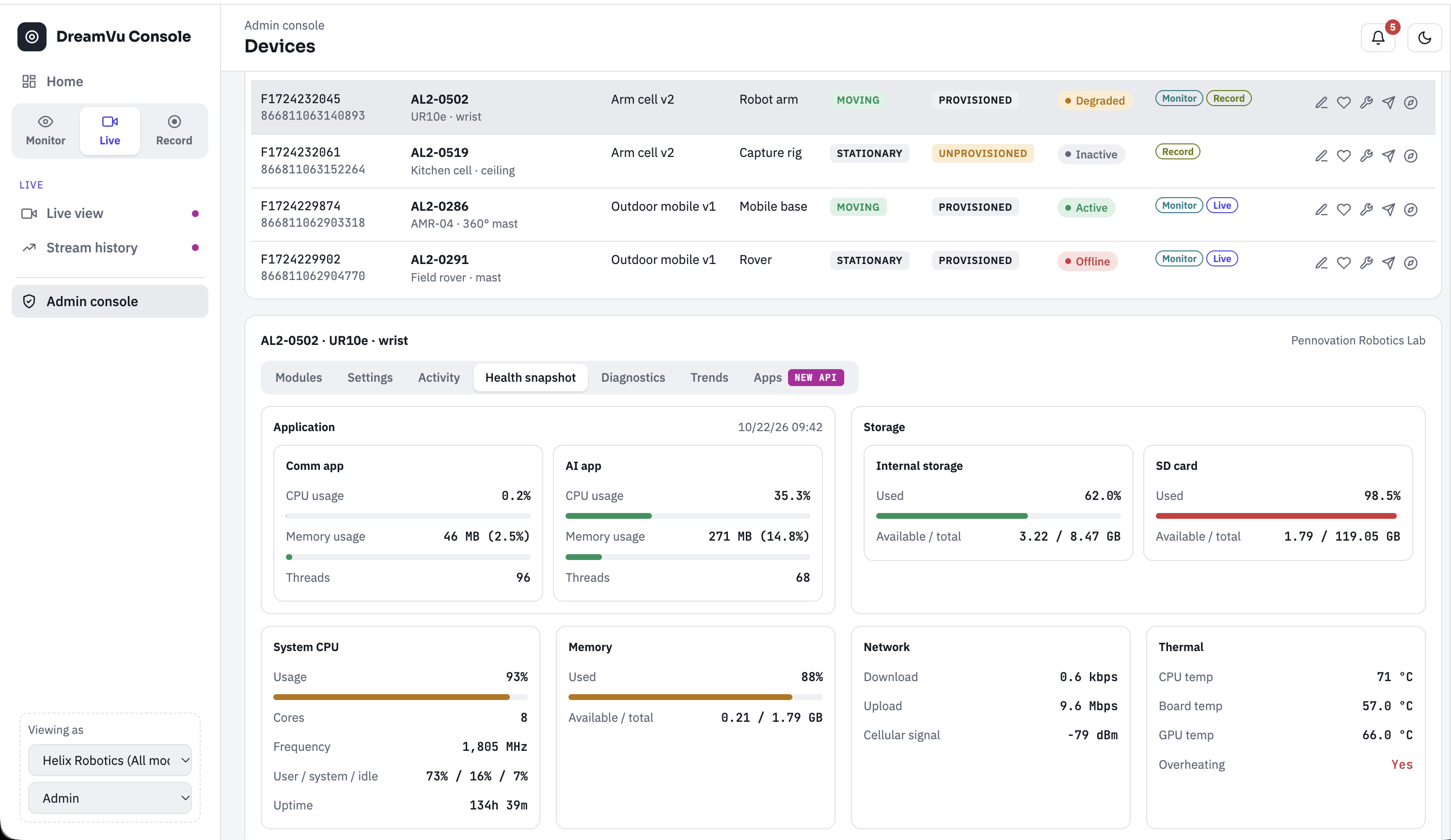Switch to Record mode in sidebar
This screenshot has height=840, width=1451.
[x=174, y=131]
